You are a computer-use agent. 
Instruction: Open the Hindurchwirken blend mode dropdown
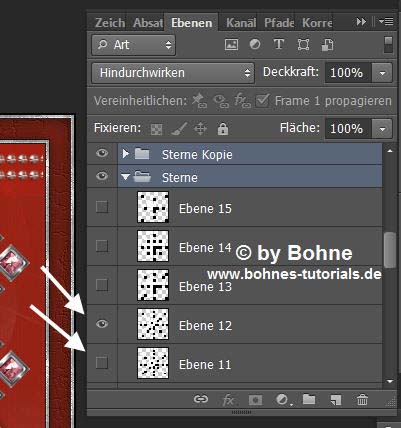tap(173, 73)
